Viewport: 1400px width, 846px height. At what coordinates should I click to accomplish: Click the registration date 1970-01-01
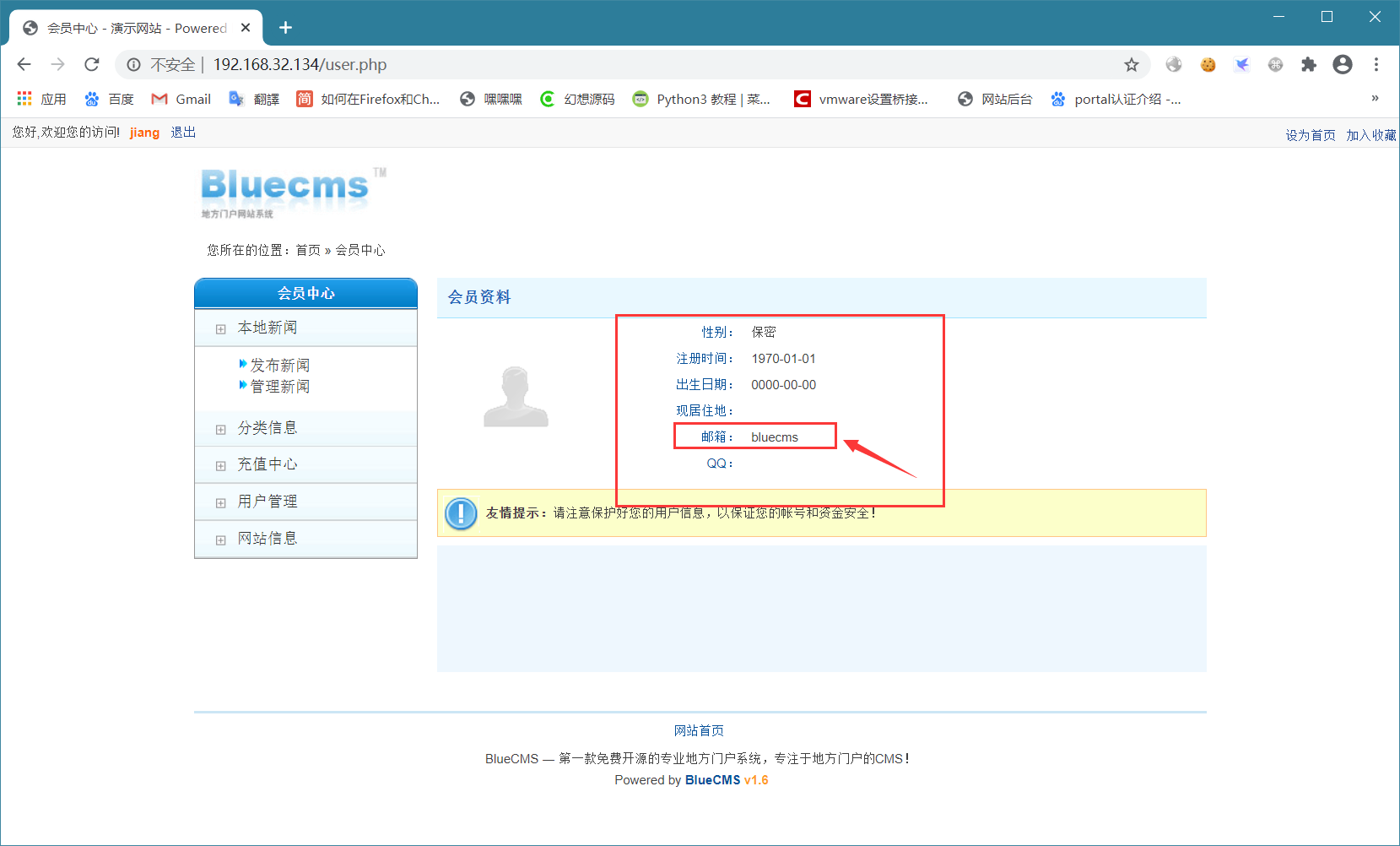click(784, 359)
